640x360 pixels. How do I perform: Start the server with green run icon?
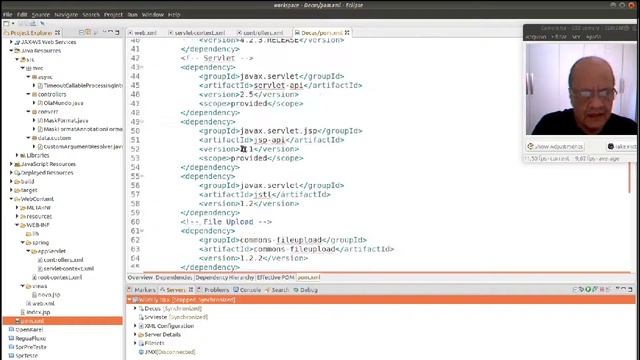coord(588,289)
